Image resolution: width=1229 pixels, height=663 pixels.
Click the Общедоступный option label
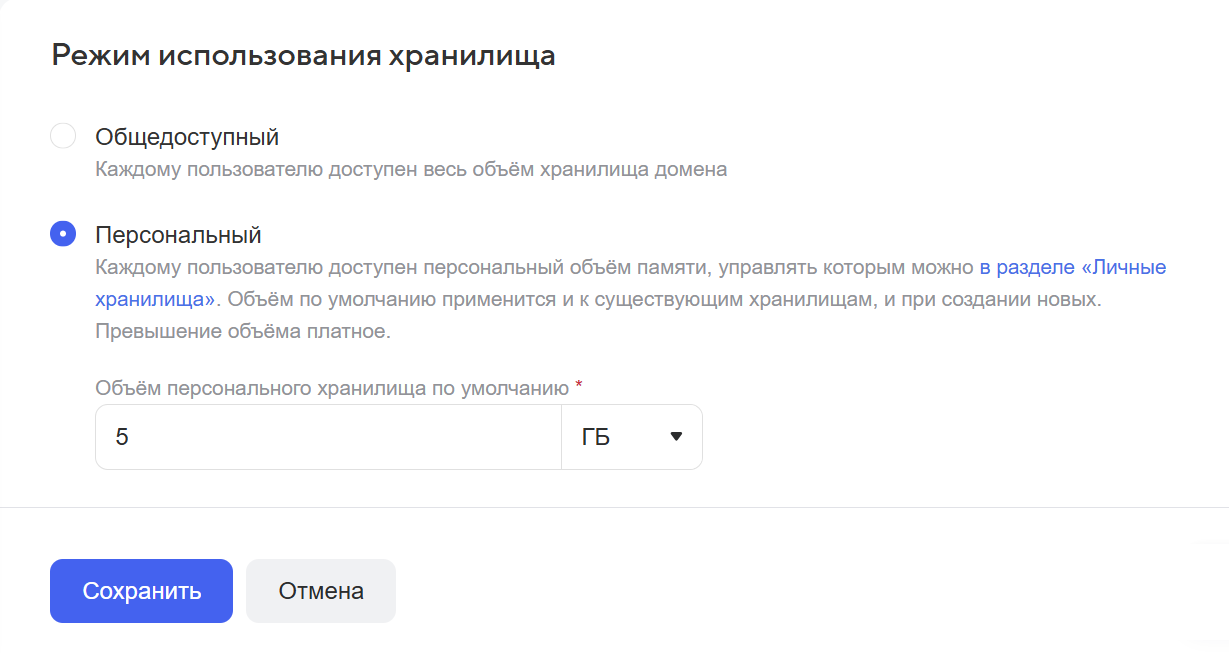tap(187, 136)
